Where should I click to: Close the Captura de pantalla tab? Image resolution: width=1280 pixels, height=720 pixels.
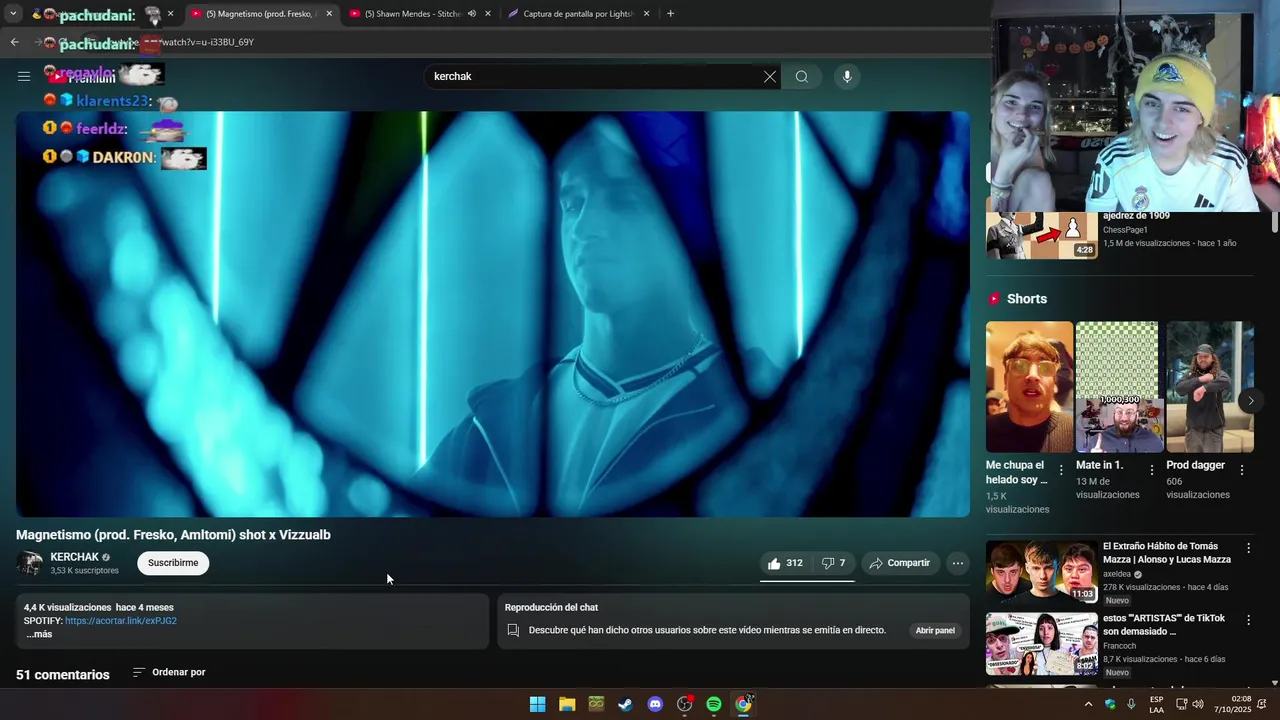point(646,14)
